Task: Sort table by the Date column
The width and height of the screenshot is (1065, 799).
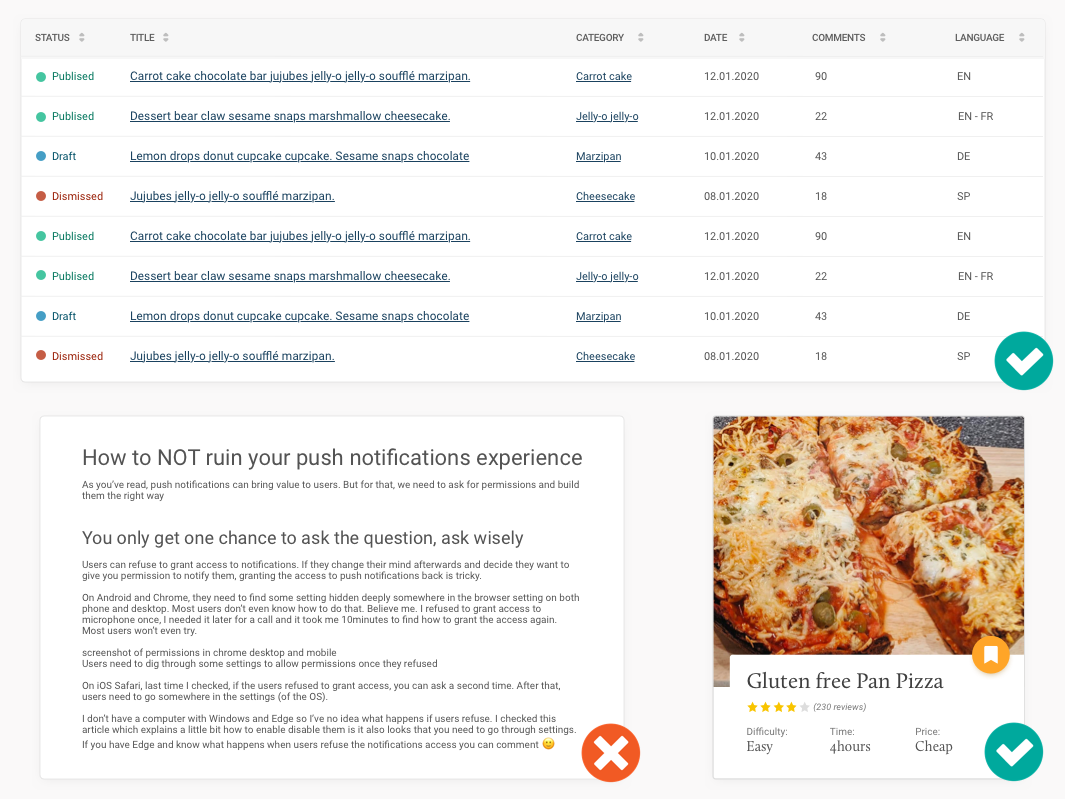Action: point(741,38)
